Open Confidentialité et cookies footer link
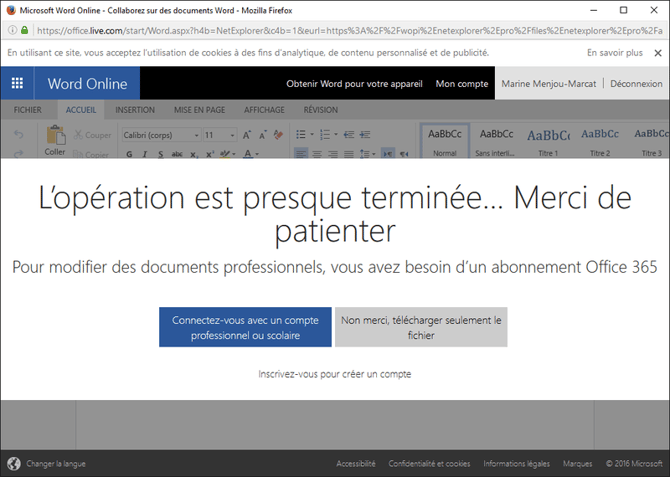 (429, 464)
